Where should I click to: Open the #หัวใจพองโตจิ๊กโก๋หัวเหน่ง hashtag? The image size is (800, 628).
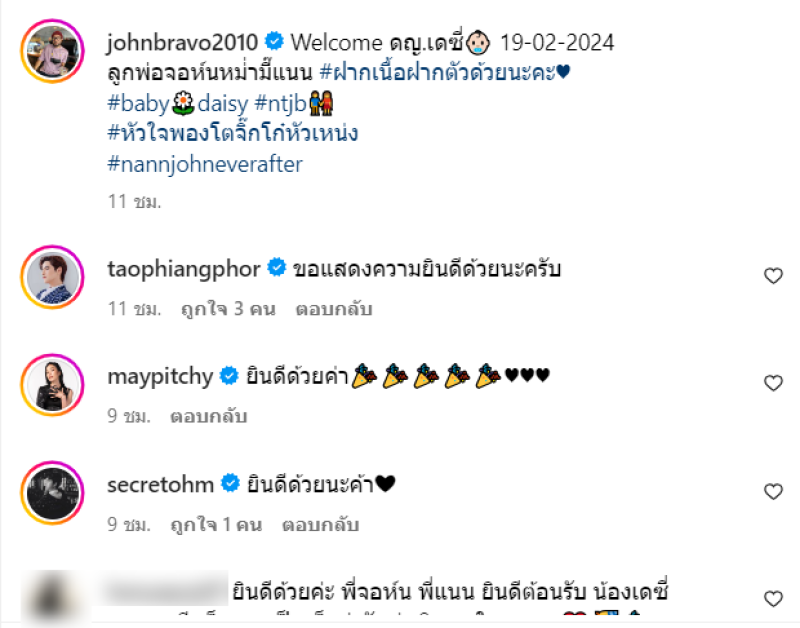pyautogui.click(x=233, y=133)
